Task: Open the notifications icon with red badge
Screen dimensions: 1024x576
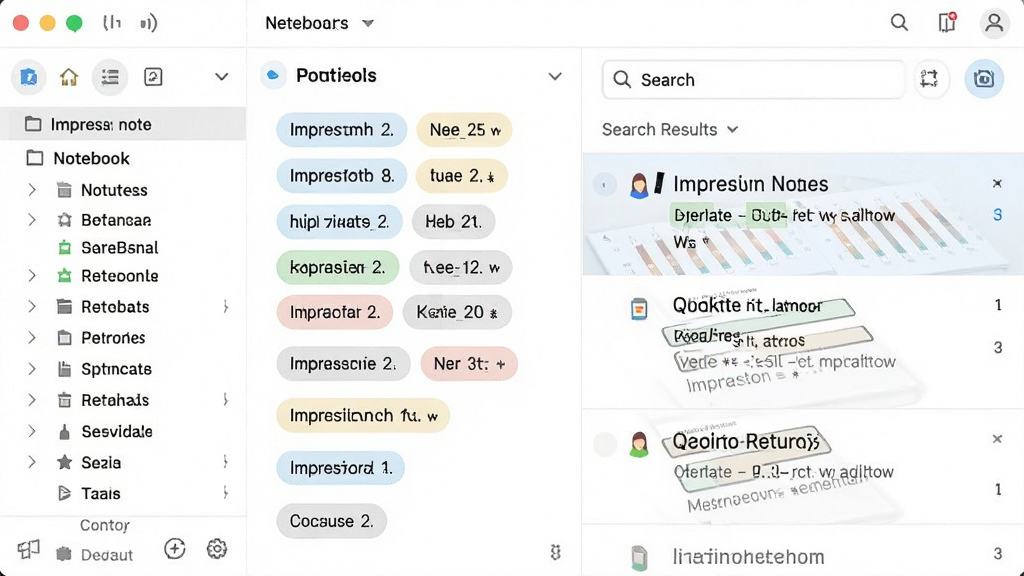Action: point(947,22)
